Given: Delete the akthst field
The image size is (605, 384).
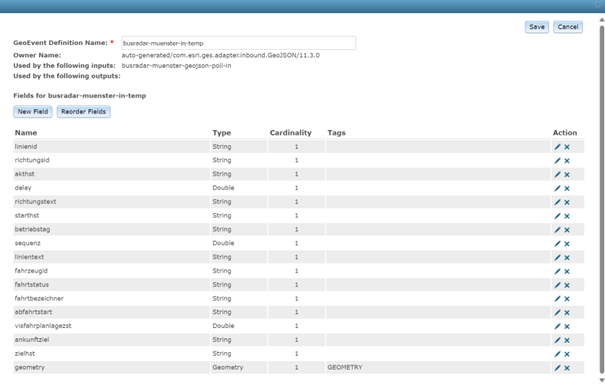Looking at the screenshot, I should click(x=567, y=174).
